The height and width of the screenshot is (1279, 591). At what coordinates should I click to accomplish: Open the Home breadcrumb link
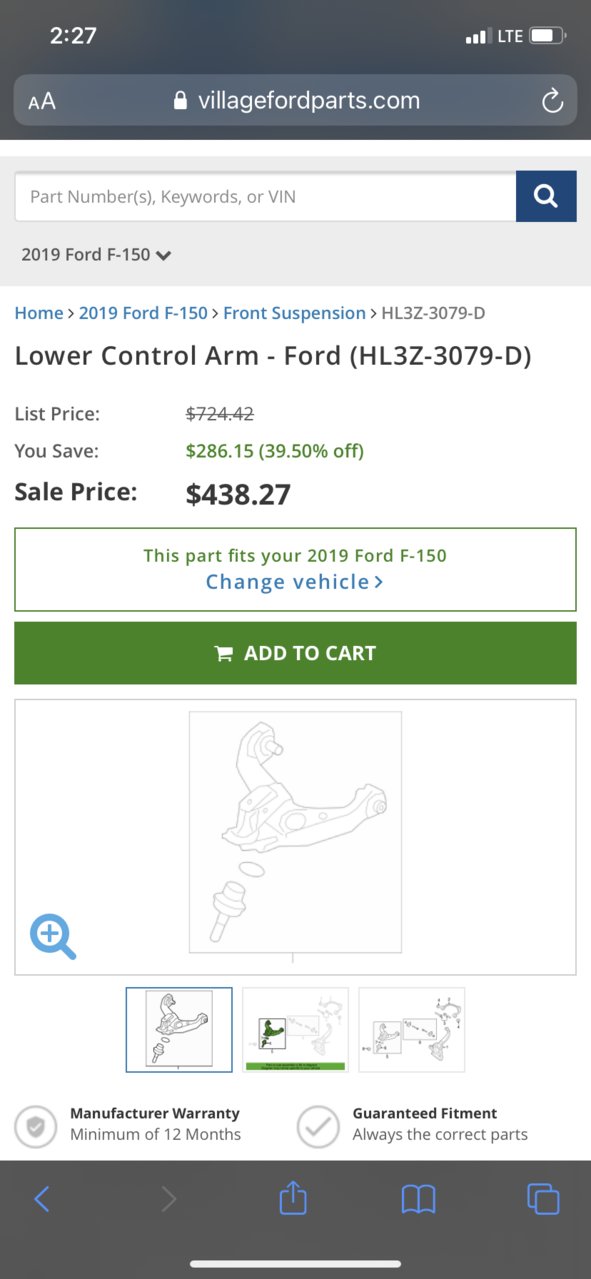(39, 313)
